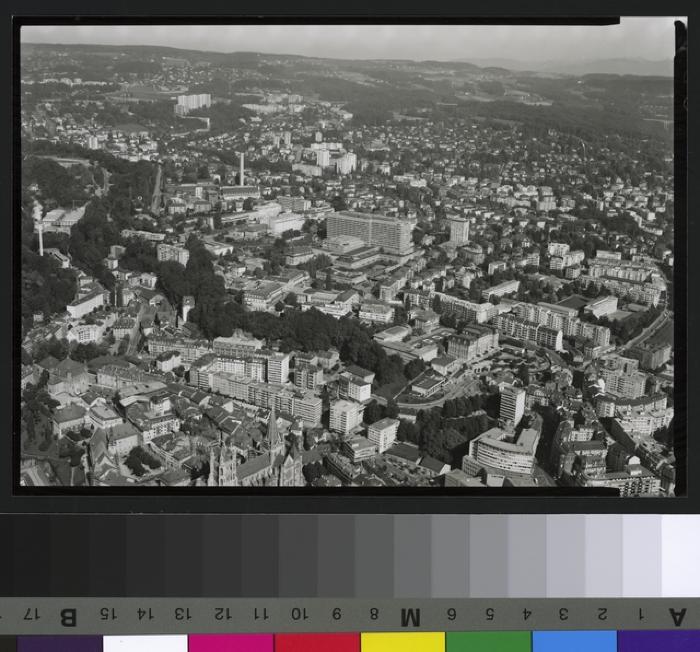Click the letter 'B' on the gray scale
The image size is (700, 652).
click(x=68, y=618)
